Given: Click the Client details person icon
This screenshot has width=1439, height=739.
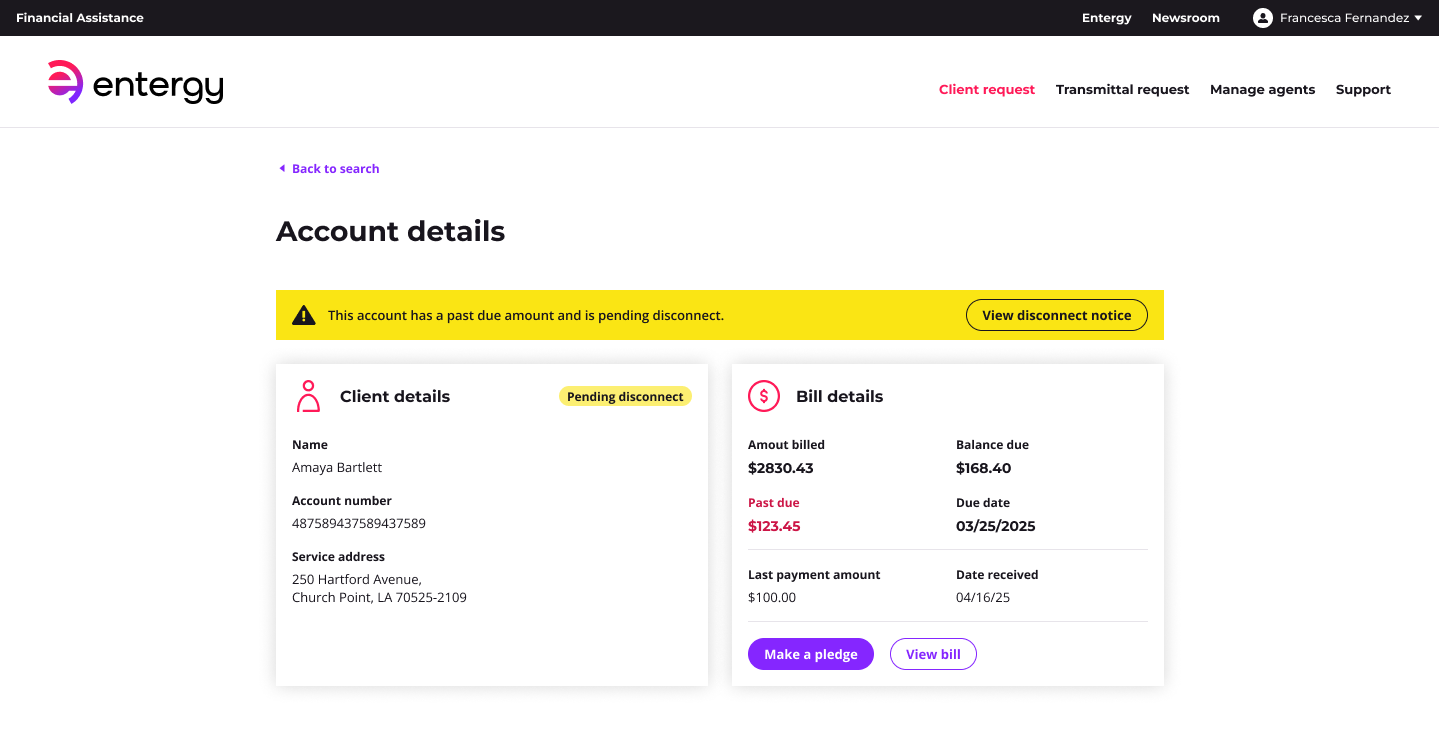Looking at the screenshot, I should tap(308, 397).
